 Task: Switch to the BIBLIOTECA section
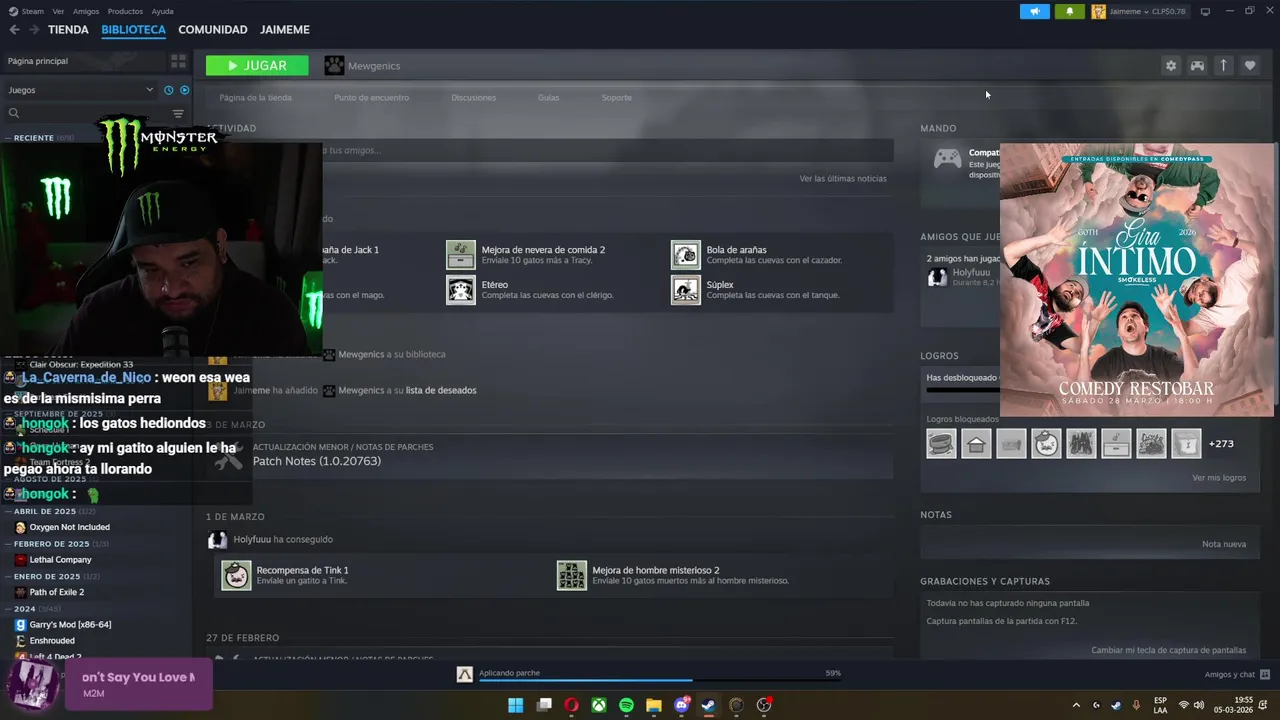(x=133, y=30)
